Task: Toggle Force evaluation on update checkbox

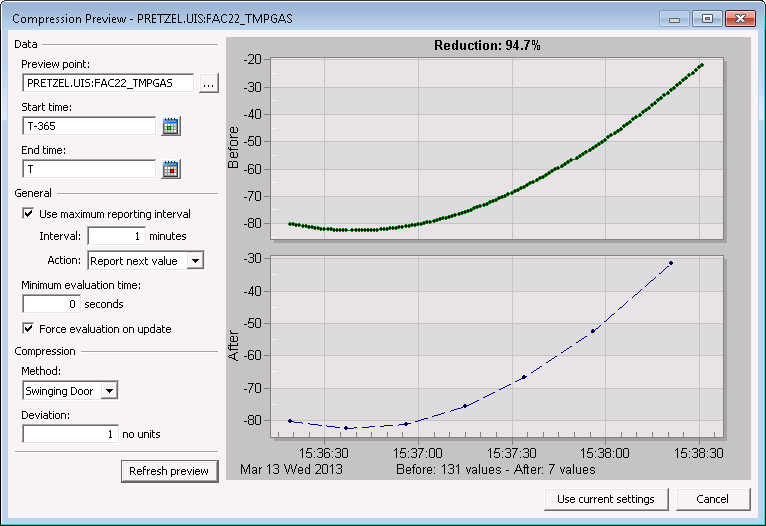Action: (28, 329)
